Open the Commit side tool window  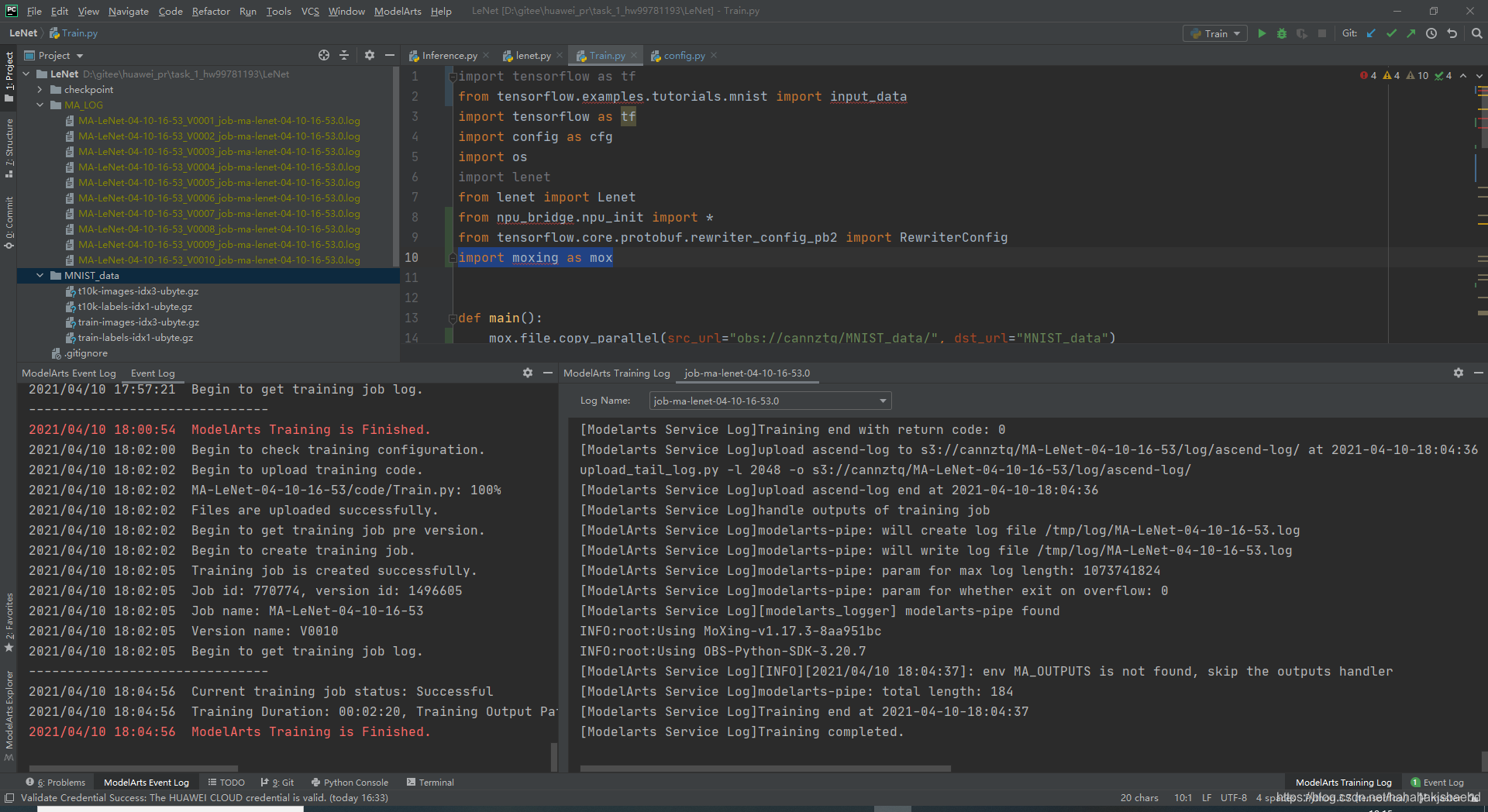pos(9,222)
